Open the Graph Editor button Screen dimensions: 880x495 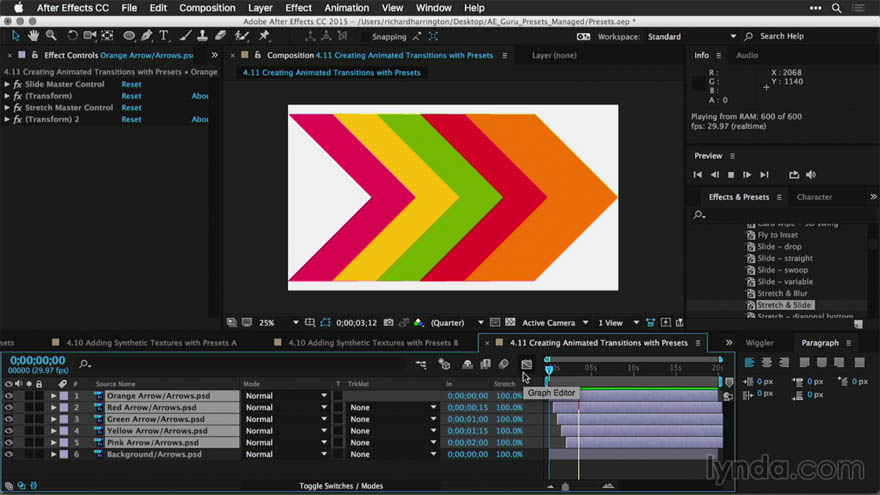pyautogui.click(x=526, y=365)
